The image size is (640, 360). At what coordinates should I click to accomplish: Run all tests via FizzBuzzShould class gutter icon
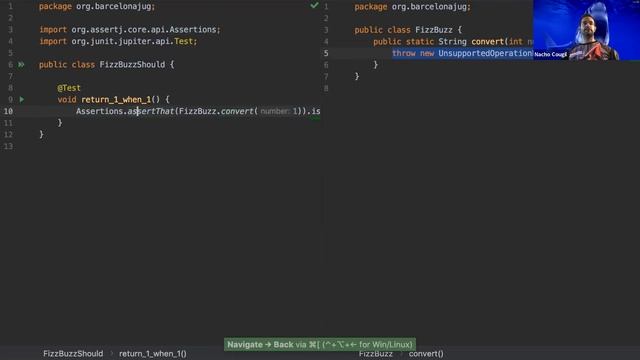21,64
